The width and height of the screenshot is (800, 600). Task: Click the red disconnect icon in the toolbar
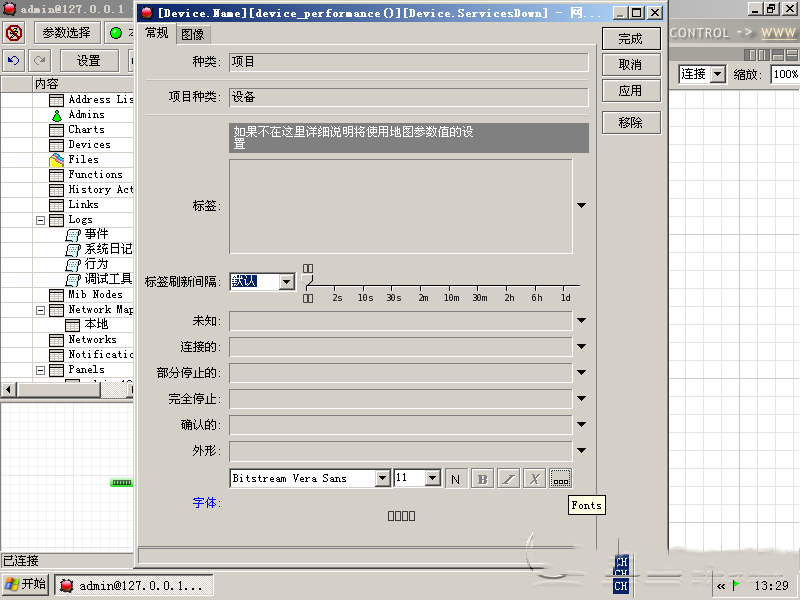13,32
